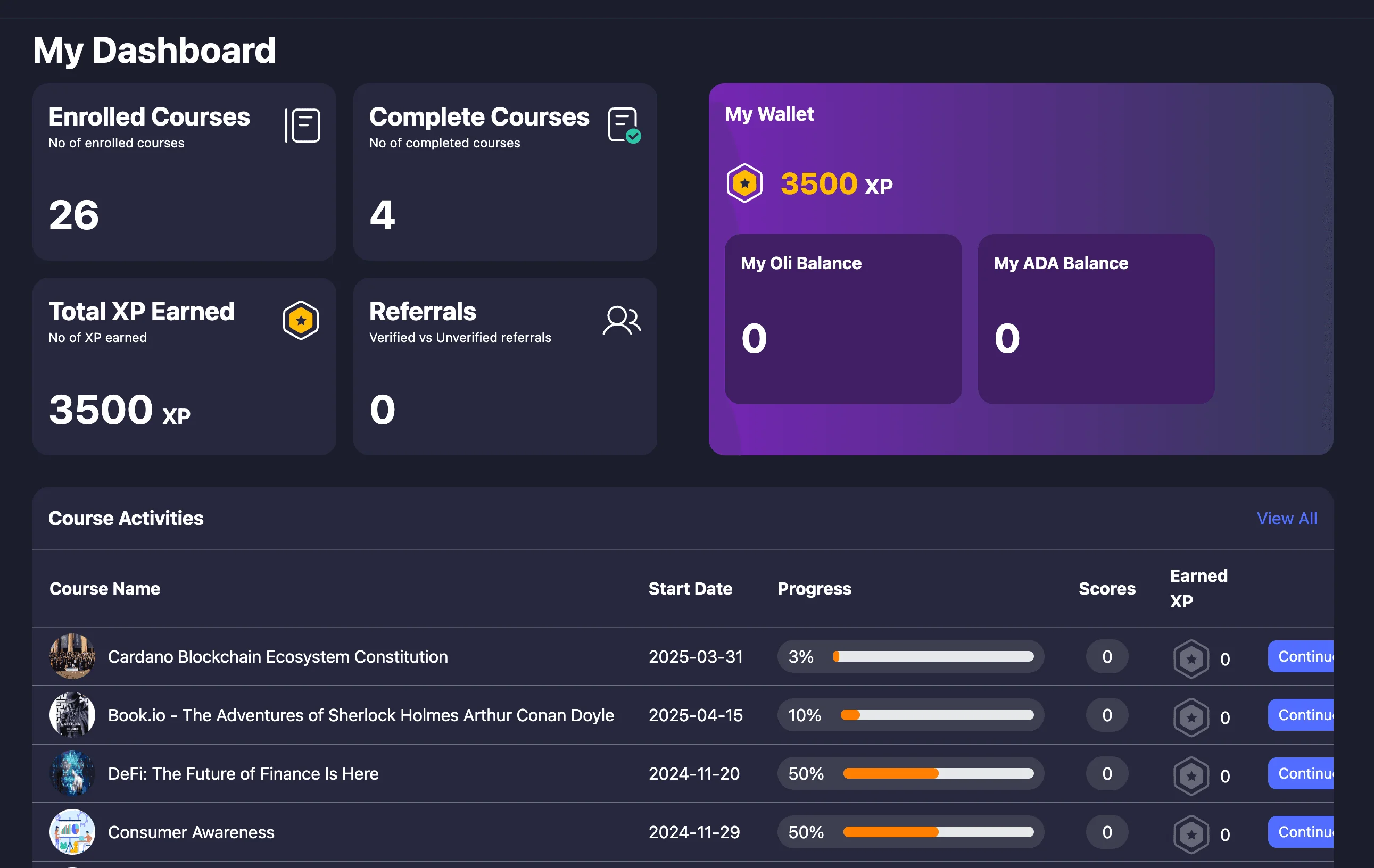The height and width of the screenshot is (868, 1374).
Task: Click the Consumer Awareness course name
Action: click(191, 833)
